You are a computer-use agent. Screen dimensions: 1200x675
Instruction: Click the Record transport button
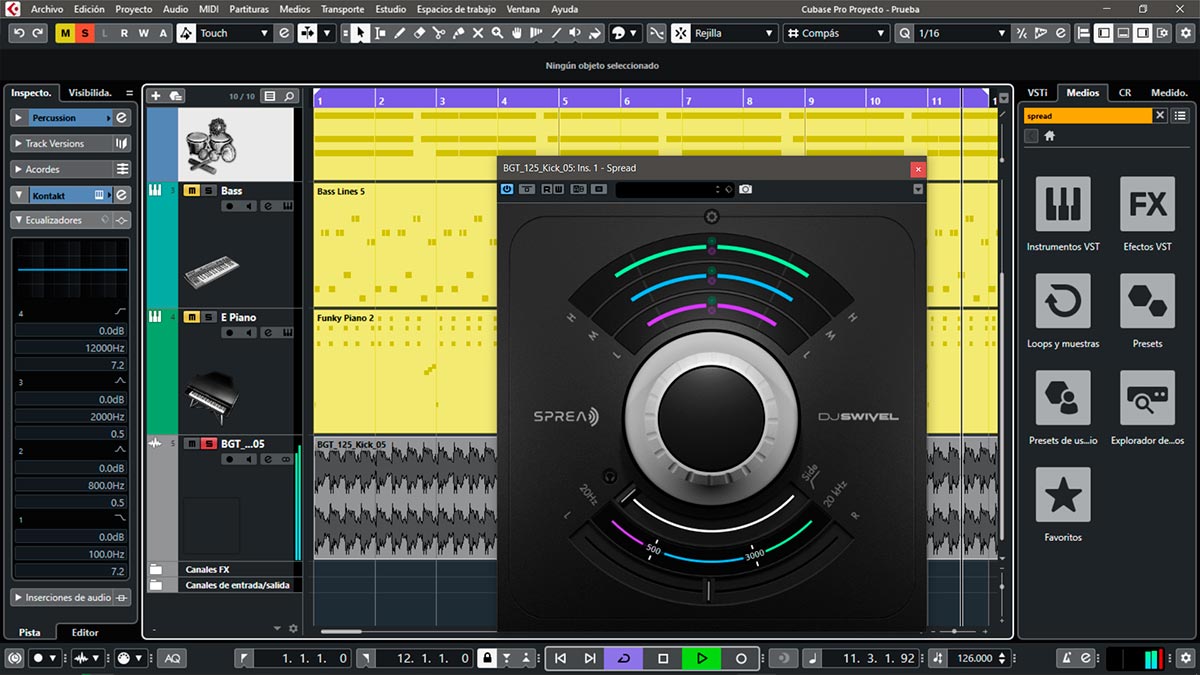coord(741,658)
